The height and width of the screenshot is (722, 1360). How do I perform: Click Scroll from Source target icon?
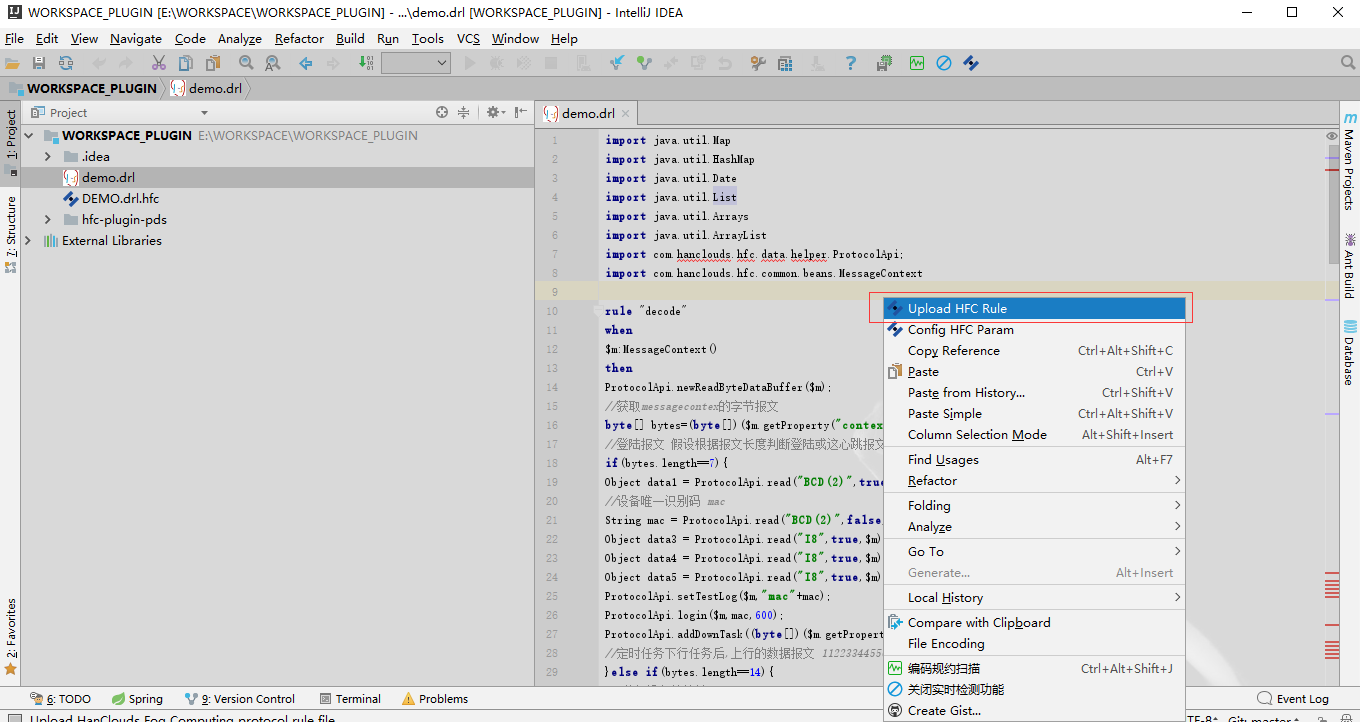[x=442, y=113]
